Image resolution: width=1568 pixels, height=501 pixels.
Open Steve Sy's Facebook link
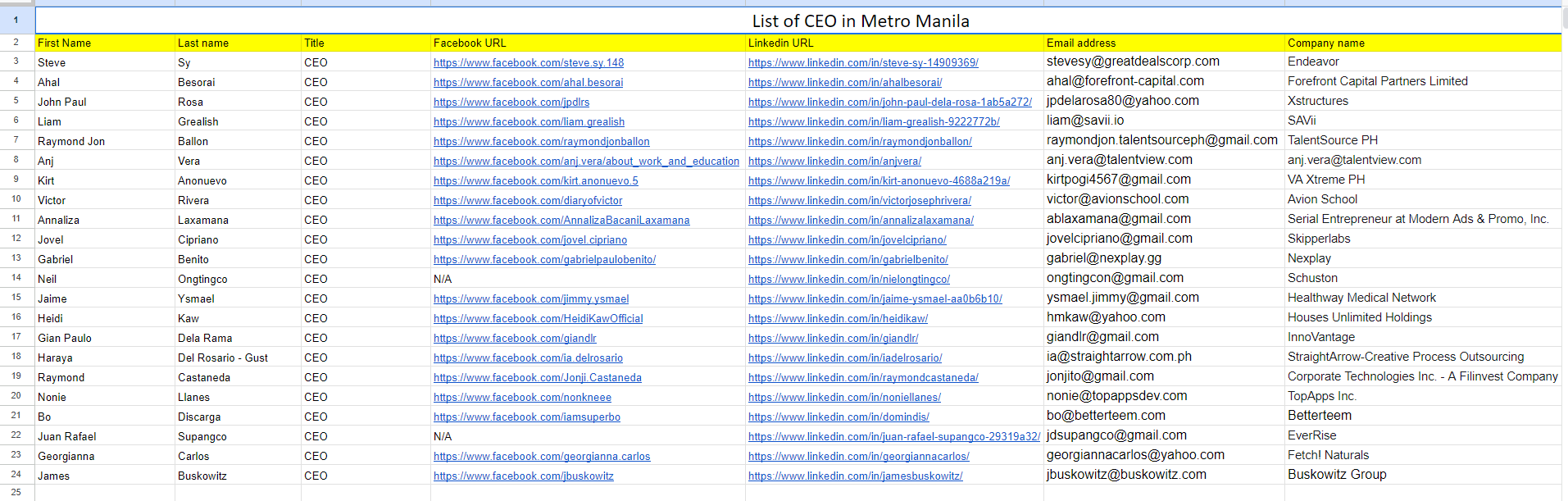tap(529, 62)
